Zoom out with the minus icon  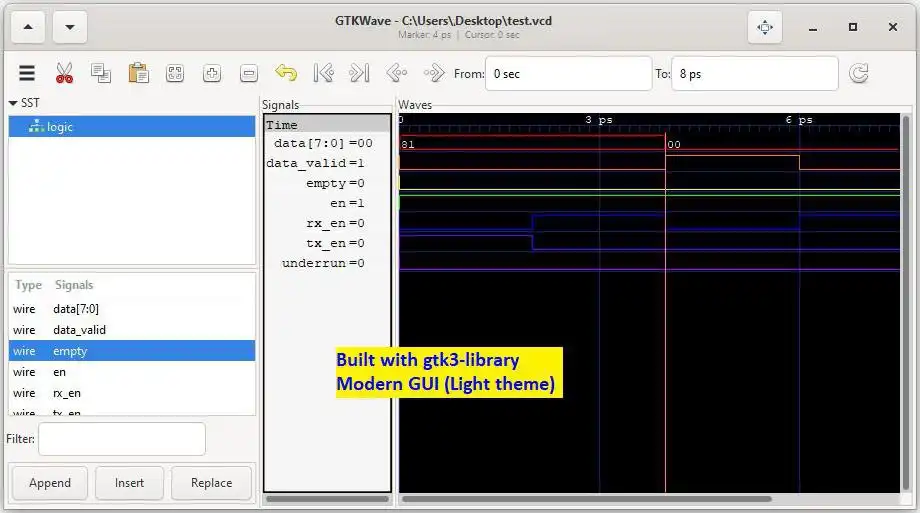249,73
